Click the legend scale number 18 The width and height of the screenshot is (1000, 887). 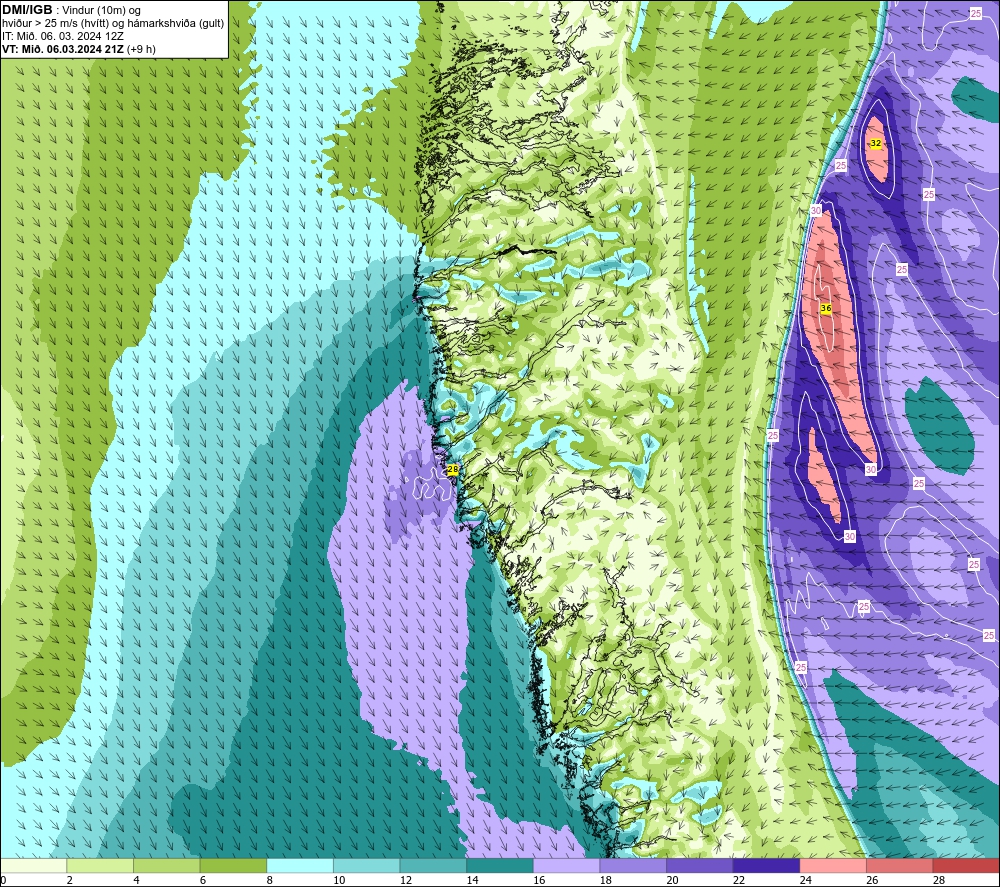[x=605, y=880]
